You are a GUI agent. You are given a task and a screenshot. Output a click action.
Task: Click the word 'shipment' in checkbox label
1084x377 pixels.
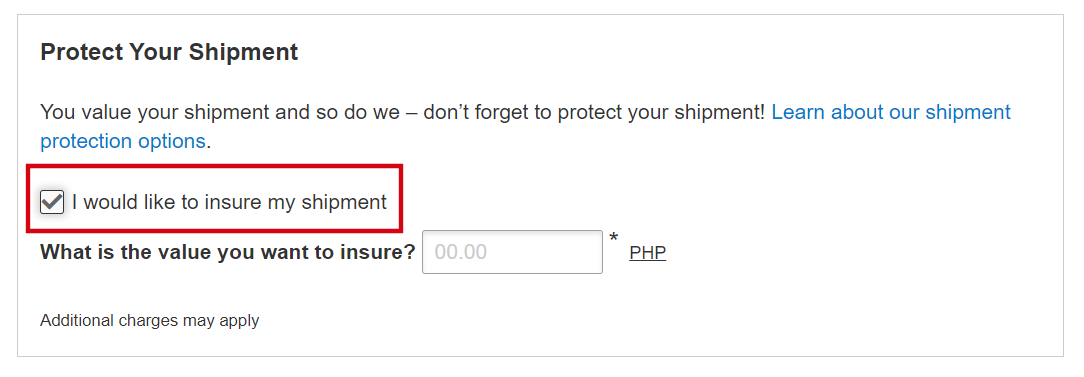tap(344, 202)
